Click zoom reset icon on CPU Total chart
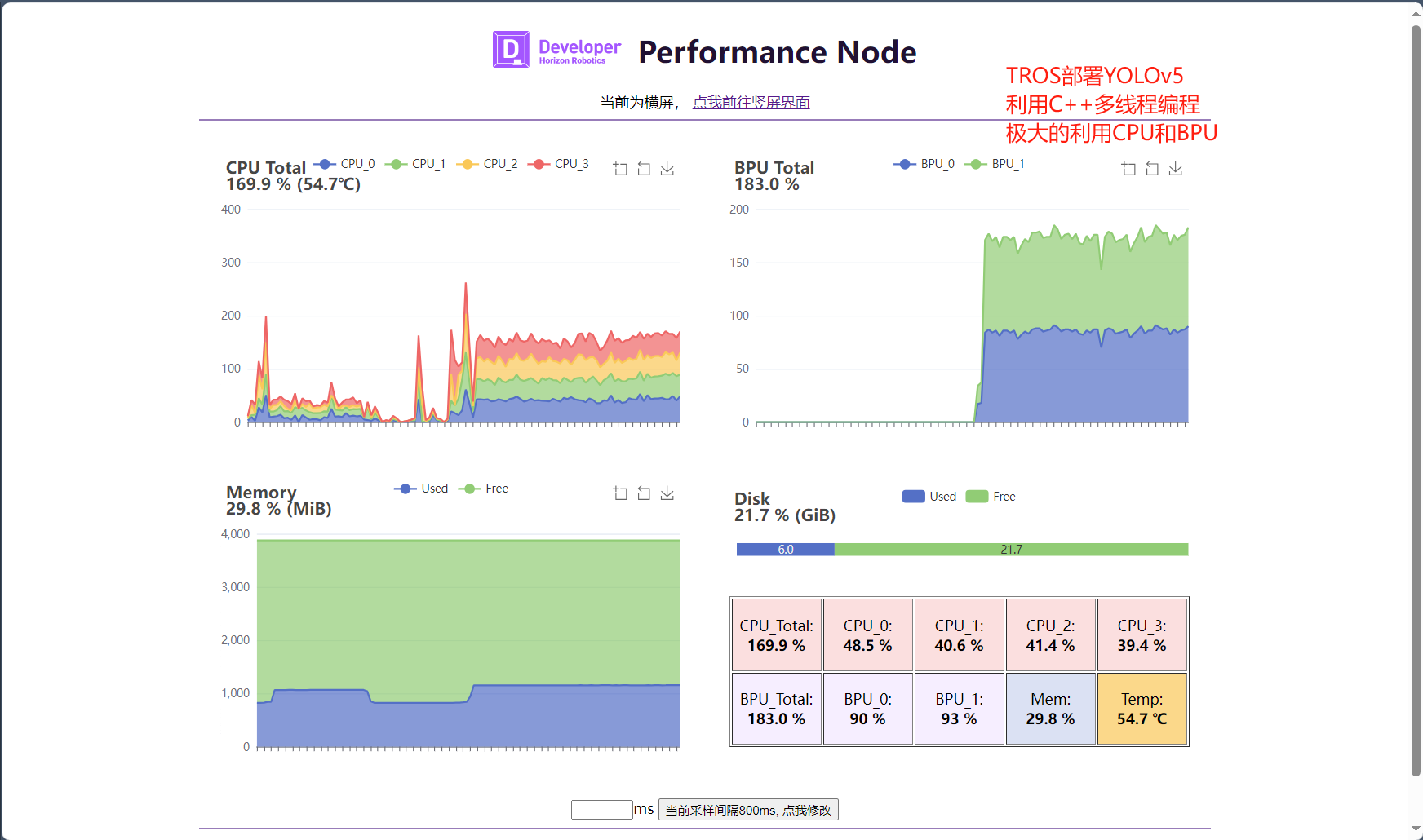The image size is (1423, 840). click(x=644, y=169)
